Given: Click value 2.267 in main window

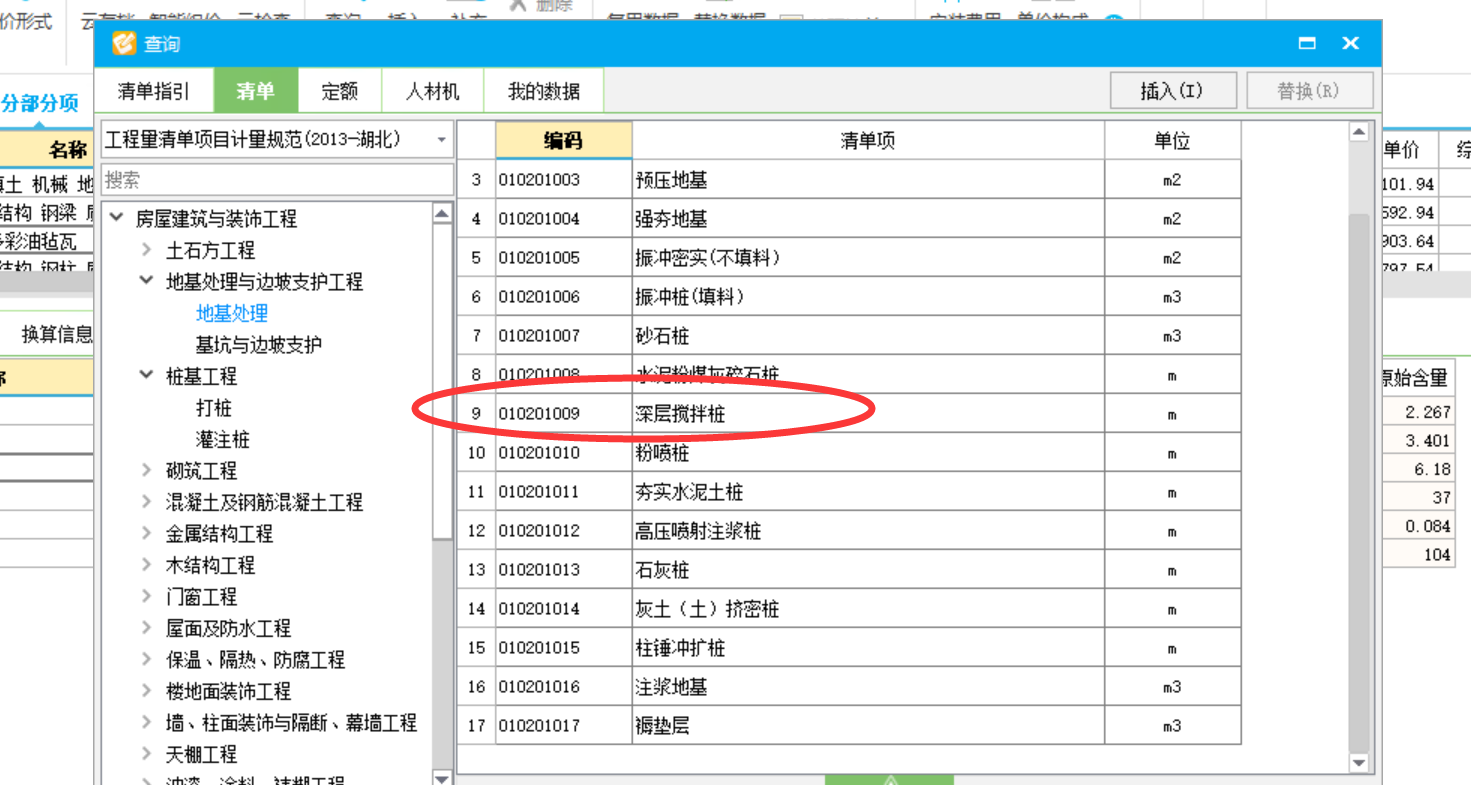Looking at the screenshot, I should click(x=1427, y=412).
